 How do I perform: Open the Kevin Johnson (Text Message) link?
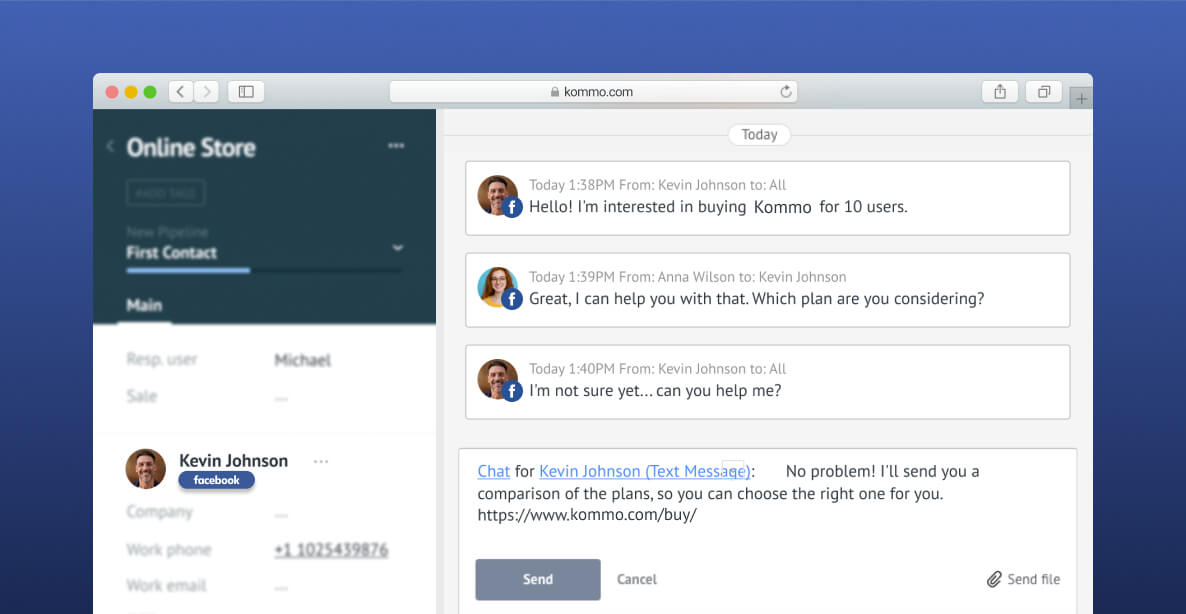pos(644,471)
